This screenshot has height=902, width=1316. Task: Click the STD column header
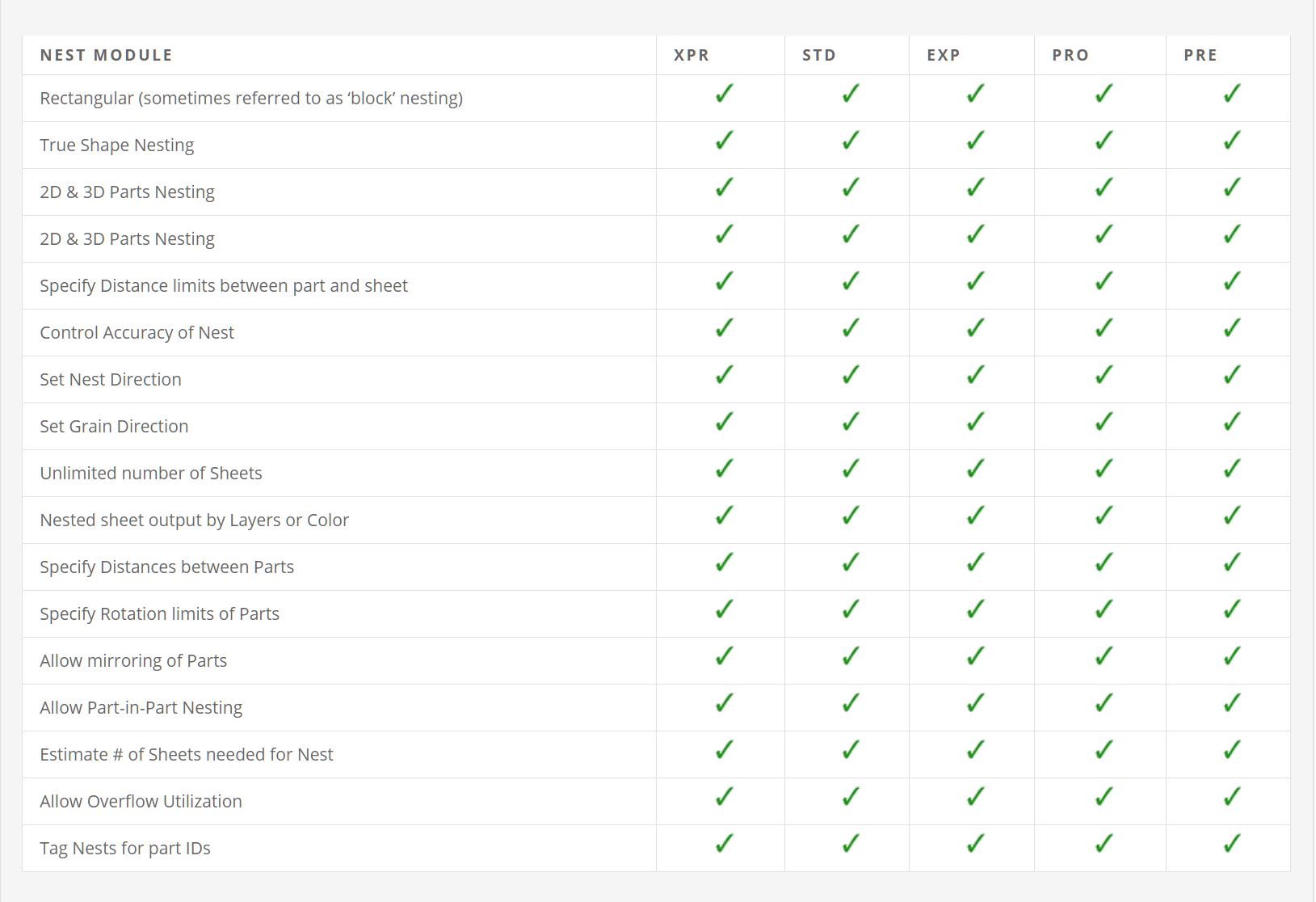[819, 55]
